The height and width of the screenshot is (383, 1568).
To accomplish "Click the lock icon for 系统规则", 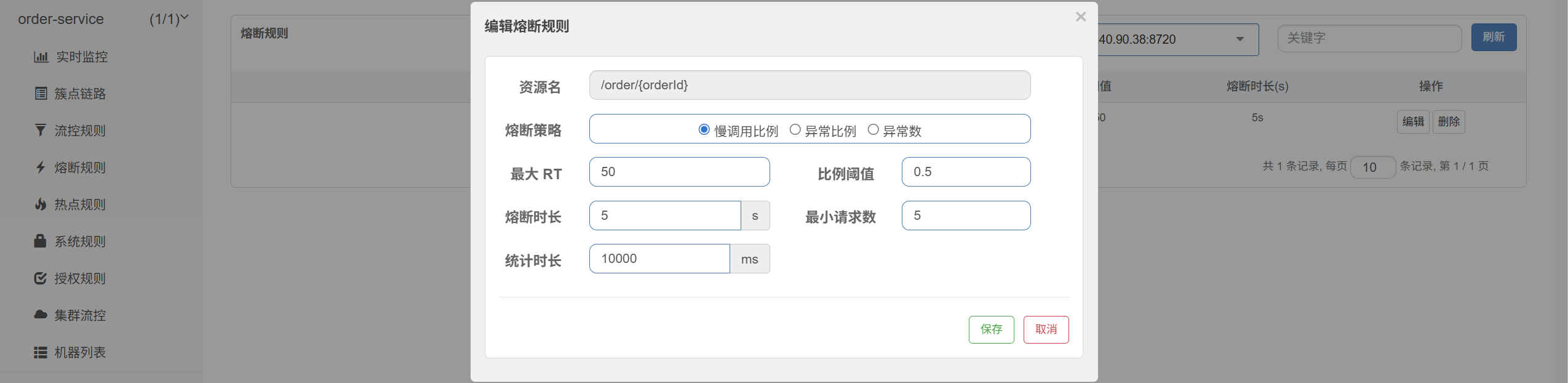I will pos(40,241).
